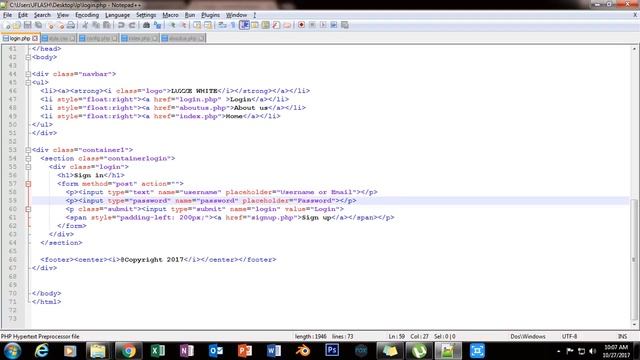
Task: Switch to the aboutus.php tab
Action: pyautogui.click(x=183, y=38)
